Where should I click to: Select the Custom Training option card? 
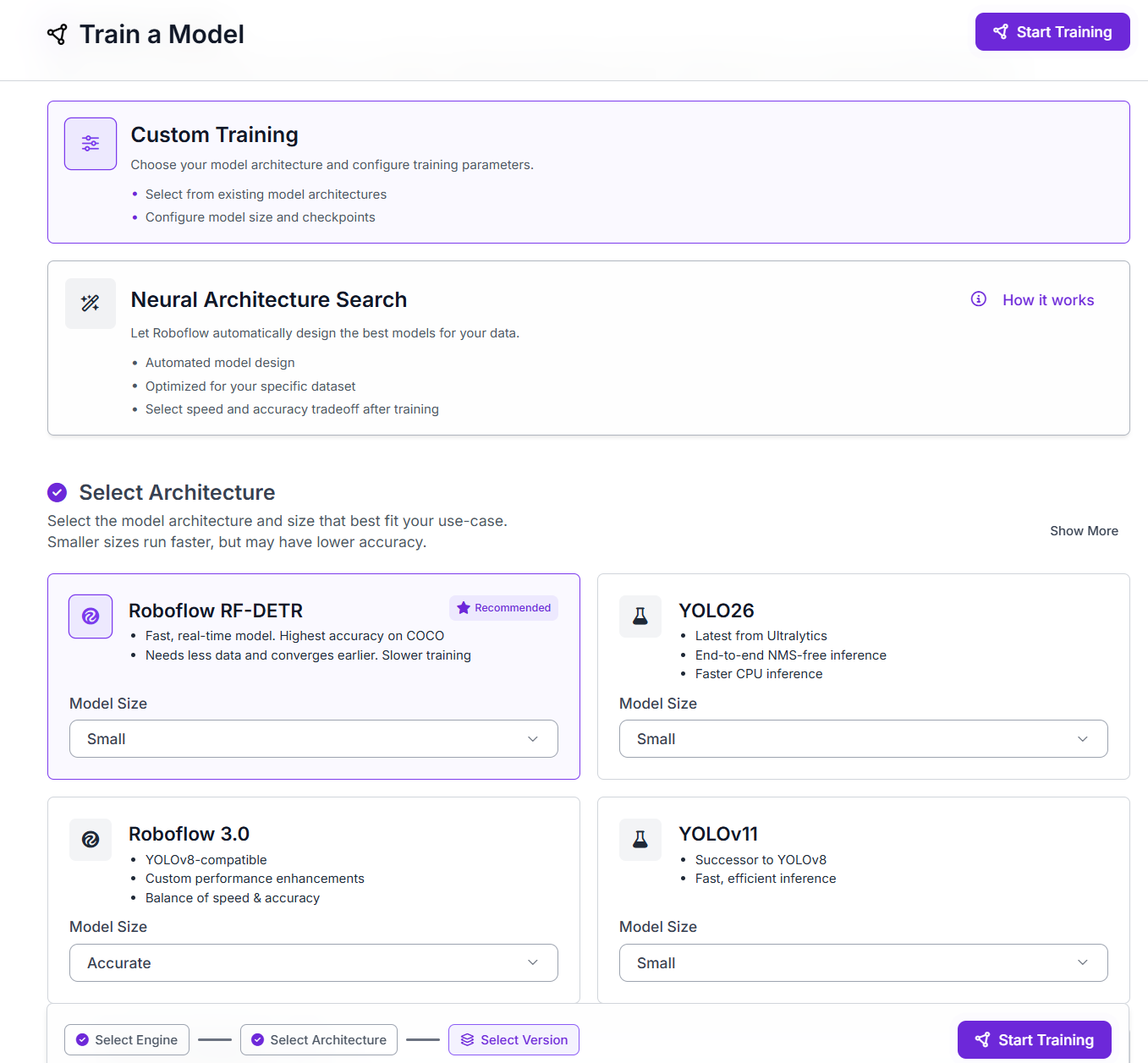point(589,173)
